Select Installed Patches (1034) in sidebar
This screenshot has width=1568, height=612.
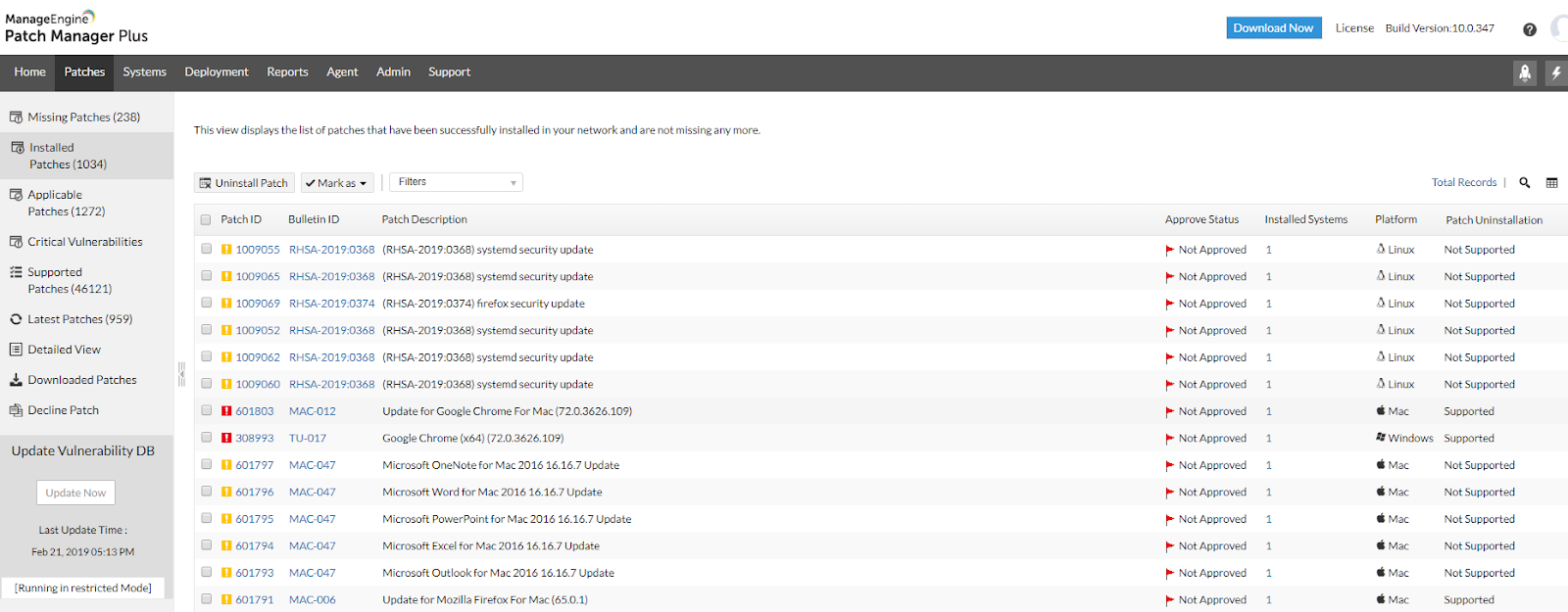tap(86, 156)
